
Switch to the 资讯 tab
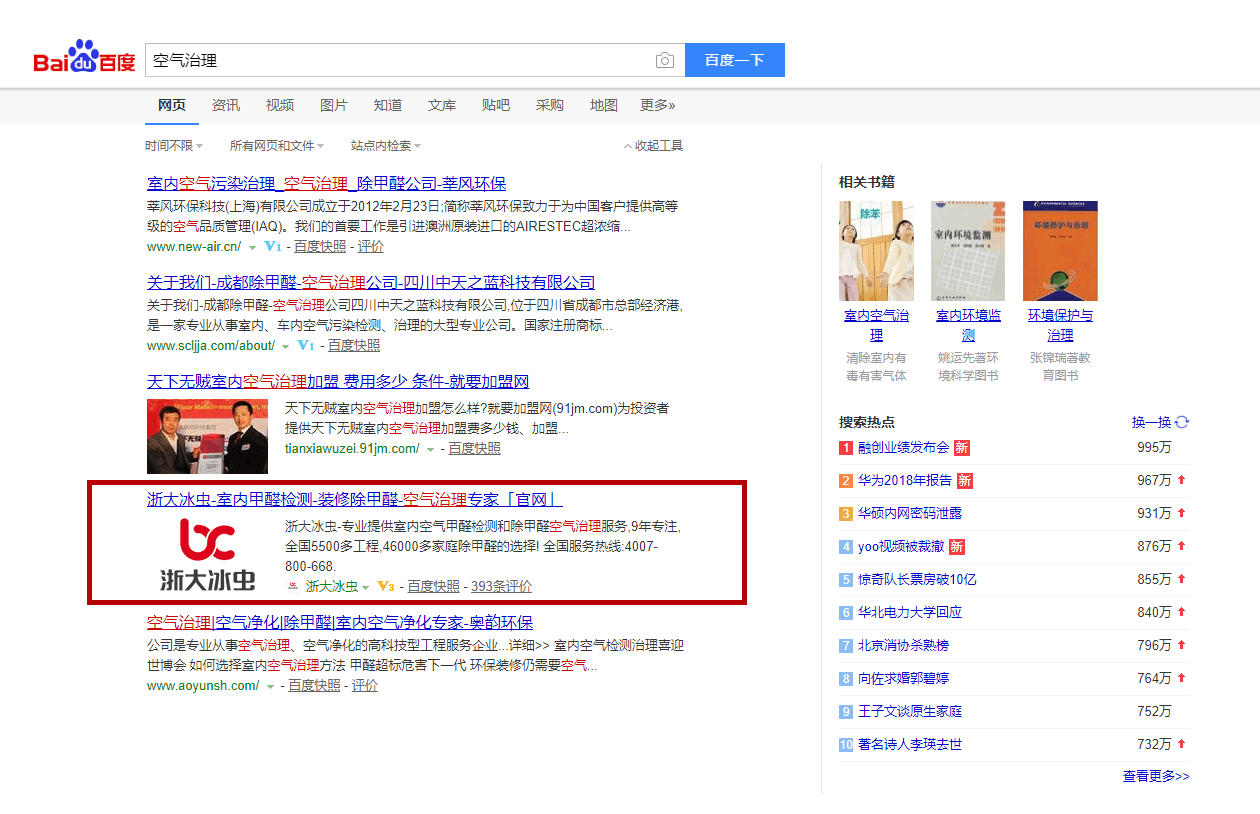coord(226,105)
